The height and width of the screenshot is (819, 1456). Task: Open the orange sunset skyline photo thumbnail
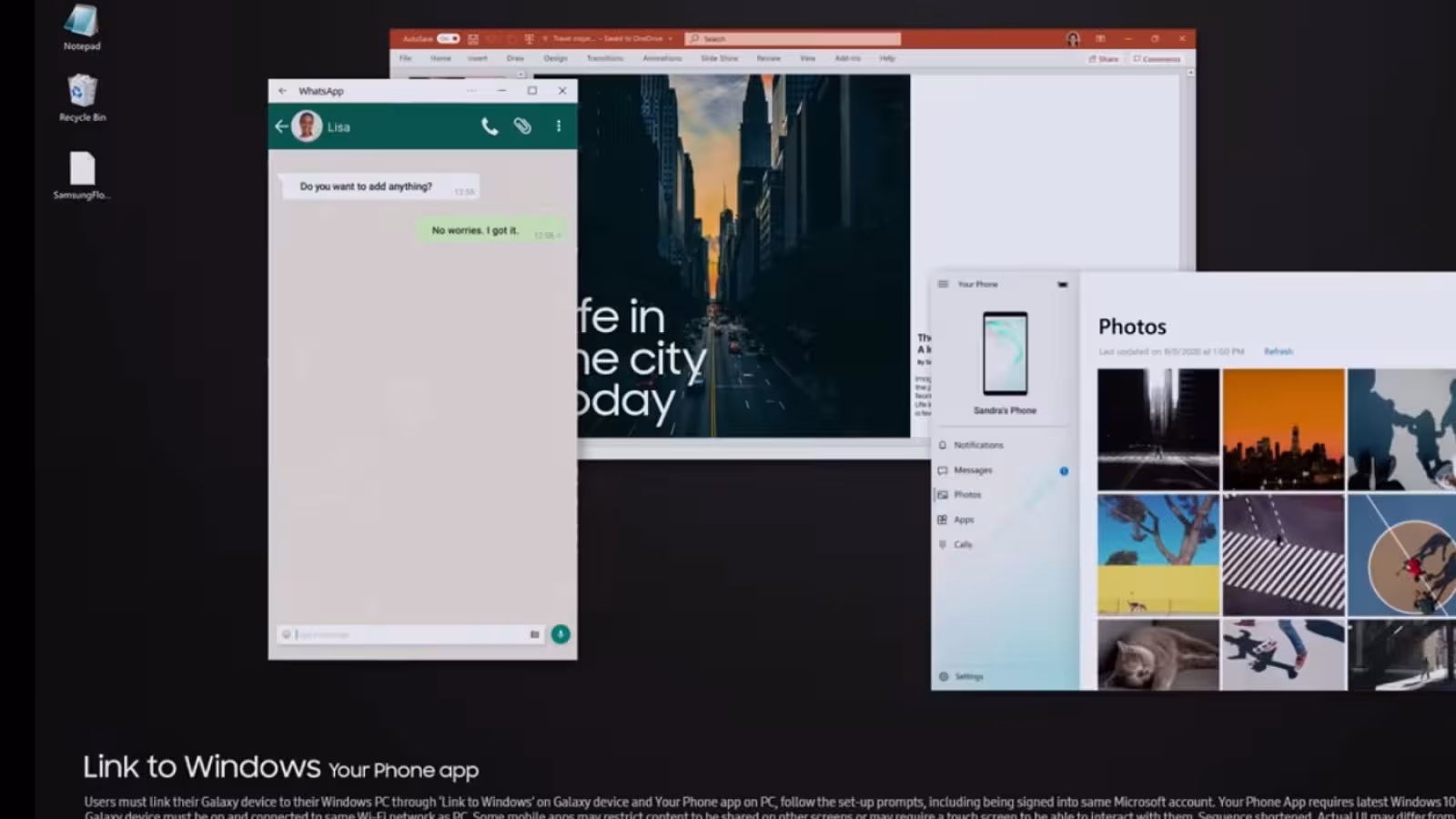coord(1283,430)
